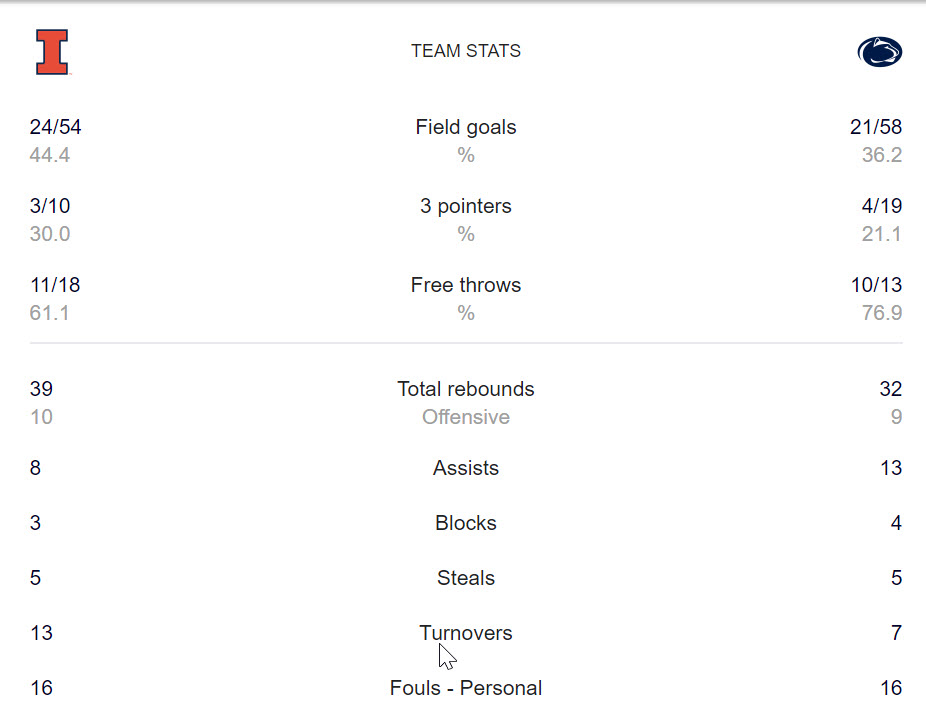Screen dimensions: 926x711
Task: Select the Assists stat label
Action: click(x=466, y=468)
